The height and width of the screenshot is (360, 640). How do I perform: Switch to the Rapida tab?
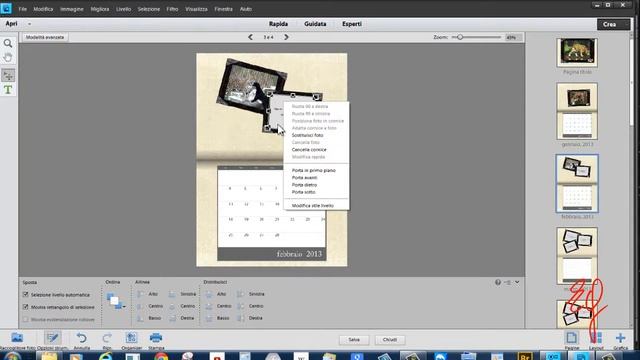pos(278,24)
